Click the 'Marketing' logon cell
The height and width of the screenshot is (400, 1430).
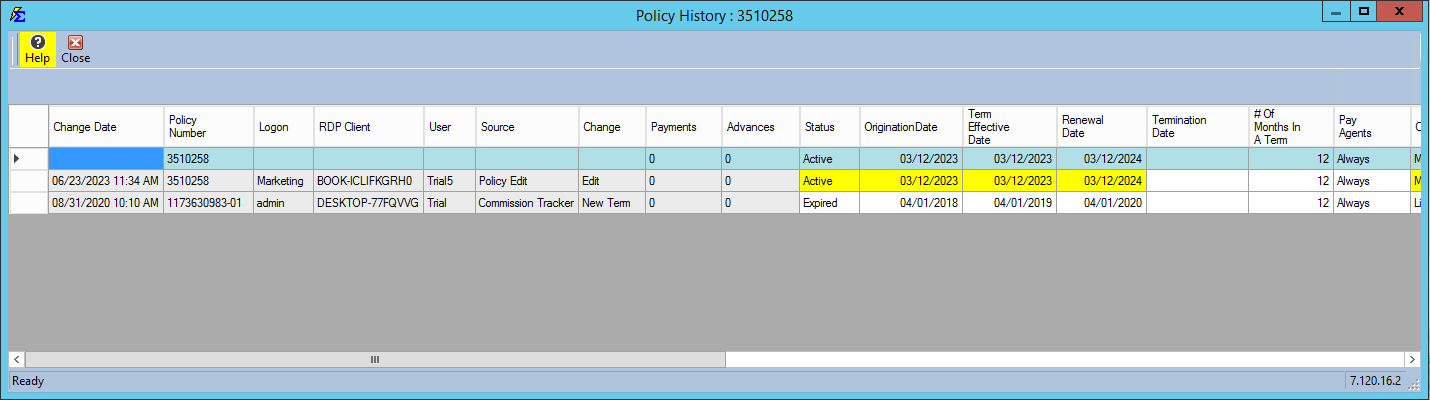point(284,181)
